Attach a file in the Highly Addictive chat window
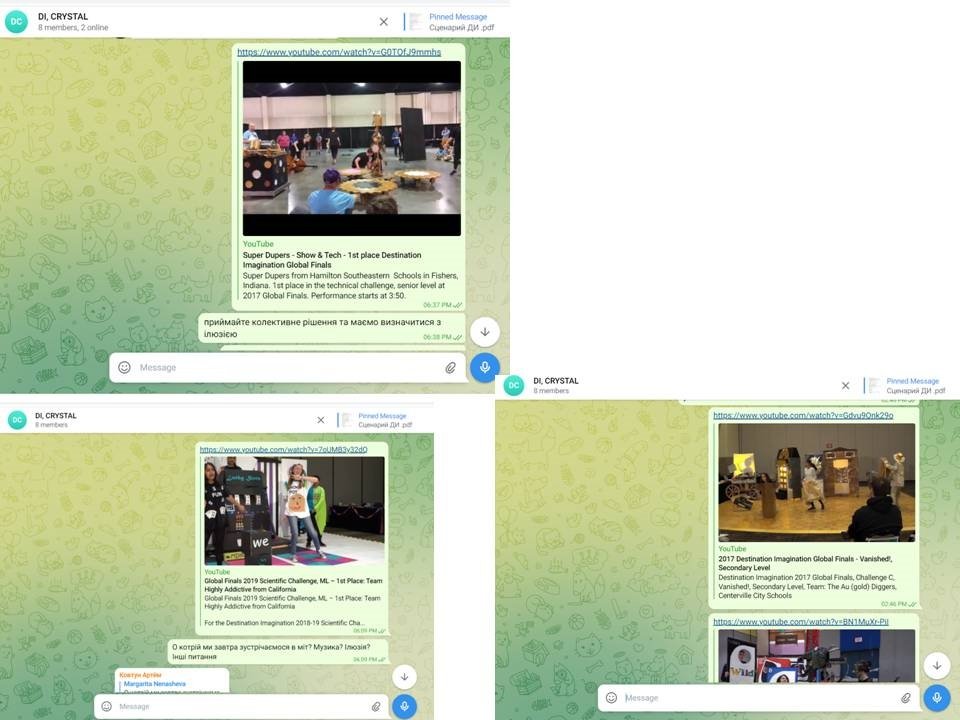The height and width of the screenshot is (720, 960). coord(376,706)
